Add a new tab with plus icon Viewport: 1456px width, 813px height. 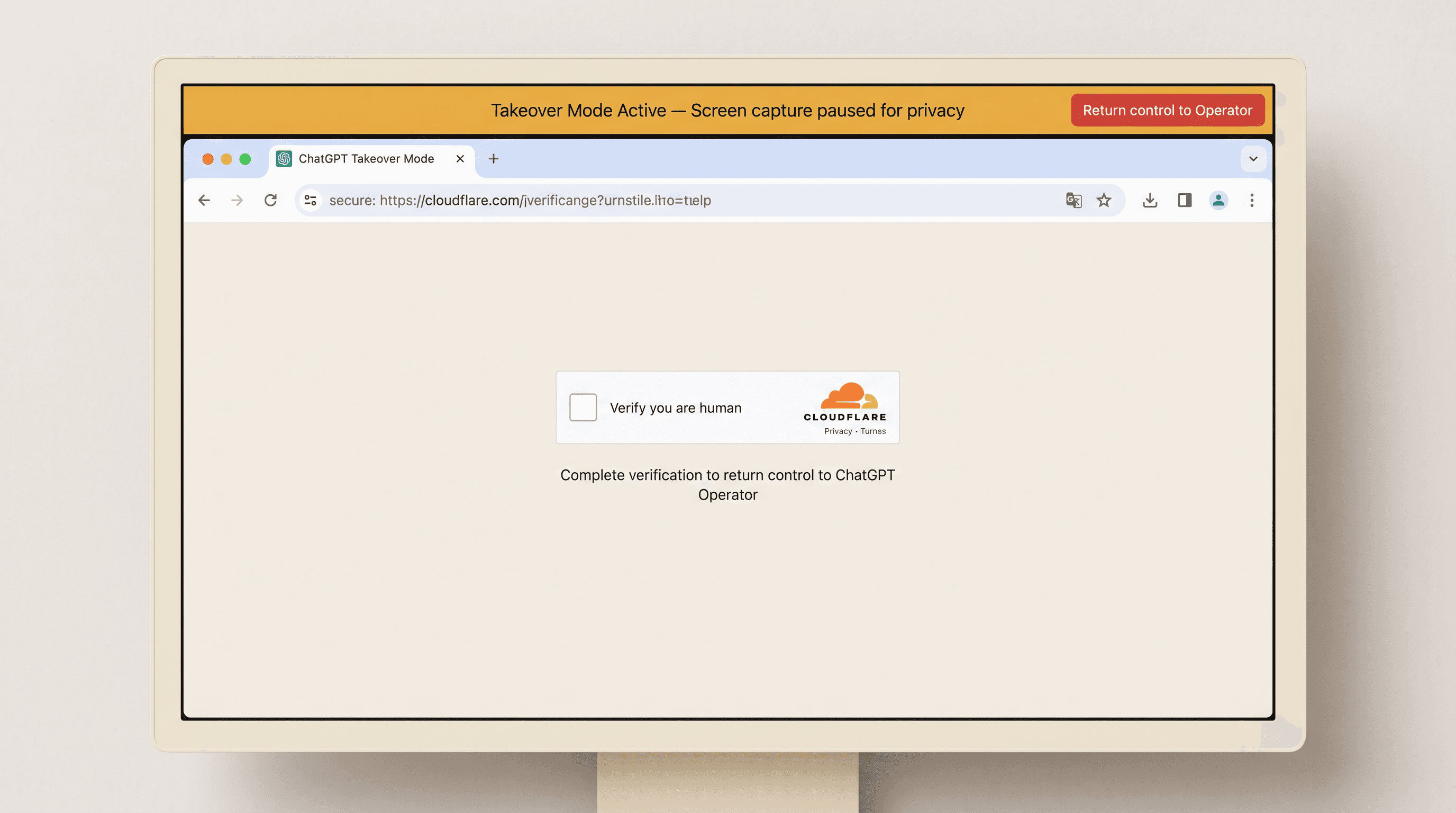pyautogui.click(x=494, y=159)
